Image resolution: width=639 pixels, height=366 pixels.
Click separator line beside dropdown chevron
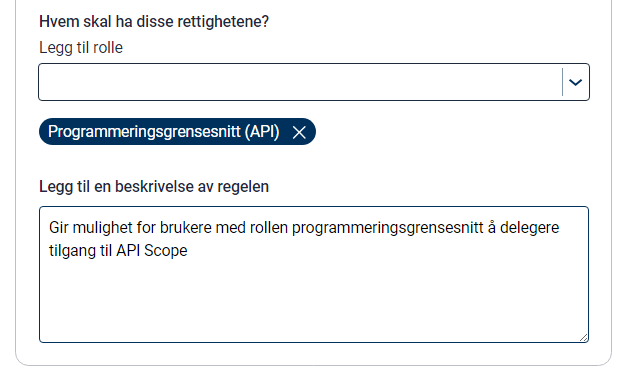coord(562,82)
